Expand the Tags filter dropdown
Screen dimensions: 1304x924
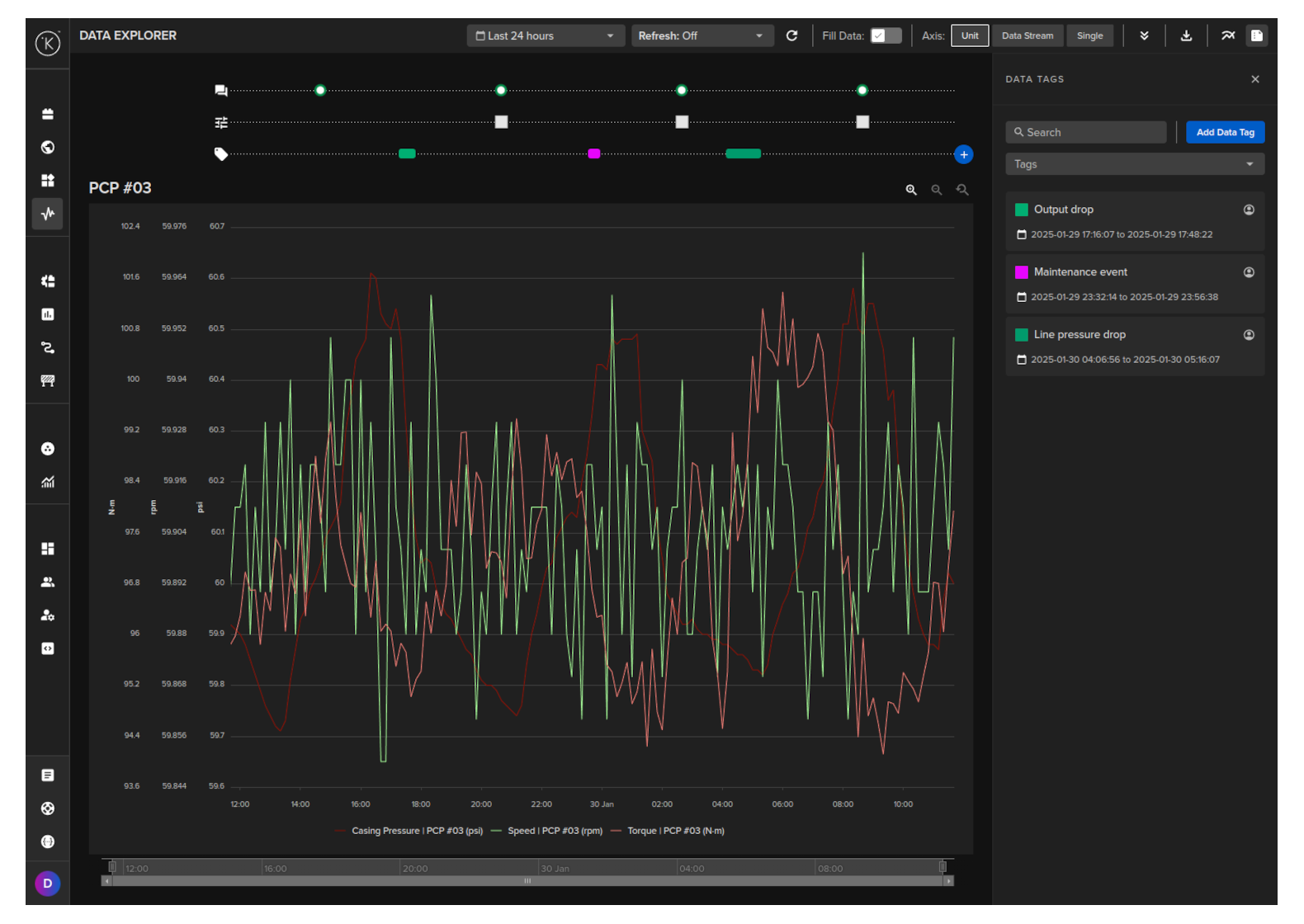pyautogui.click(x=1134, y=164)
